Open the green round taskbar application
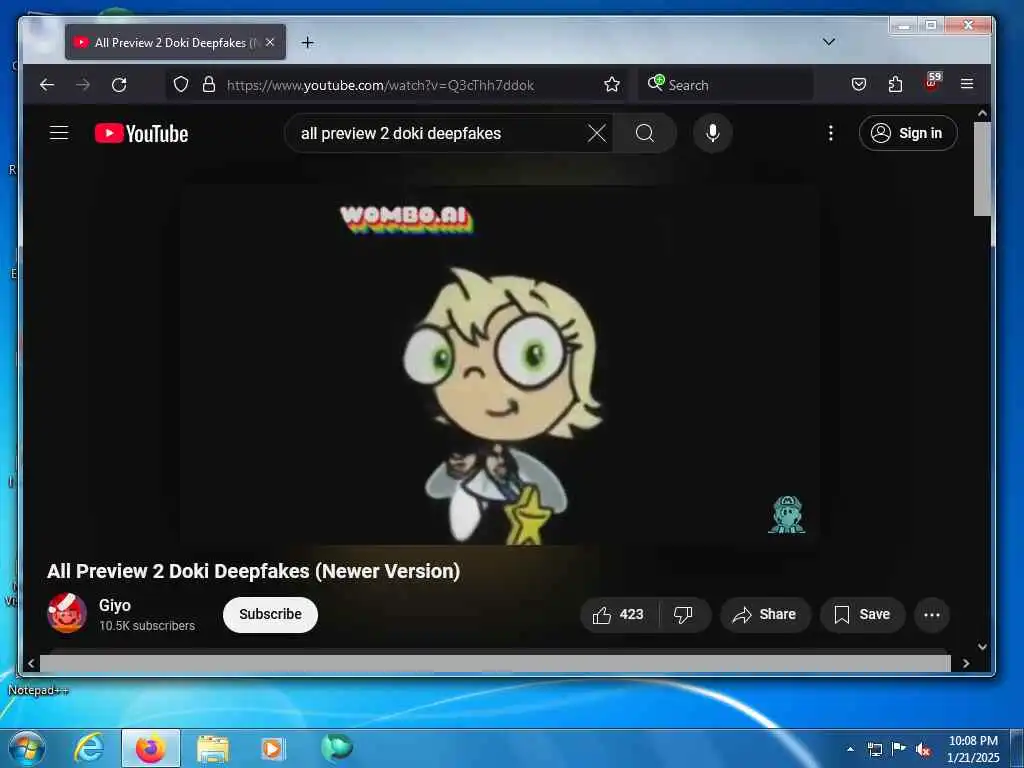The image size is (1024, 768). (337, 748)
